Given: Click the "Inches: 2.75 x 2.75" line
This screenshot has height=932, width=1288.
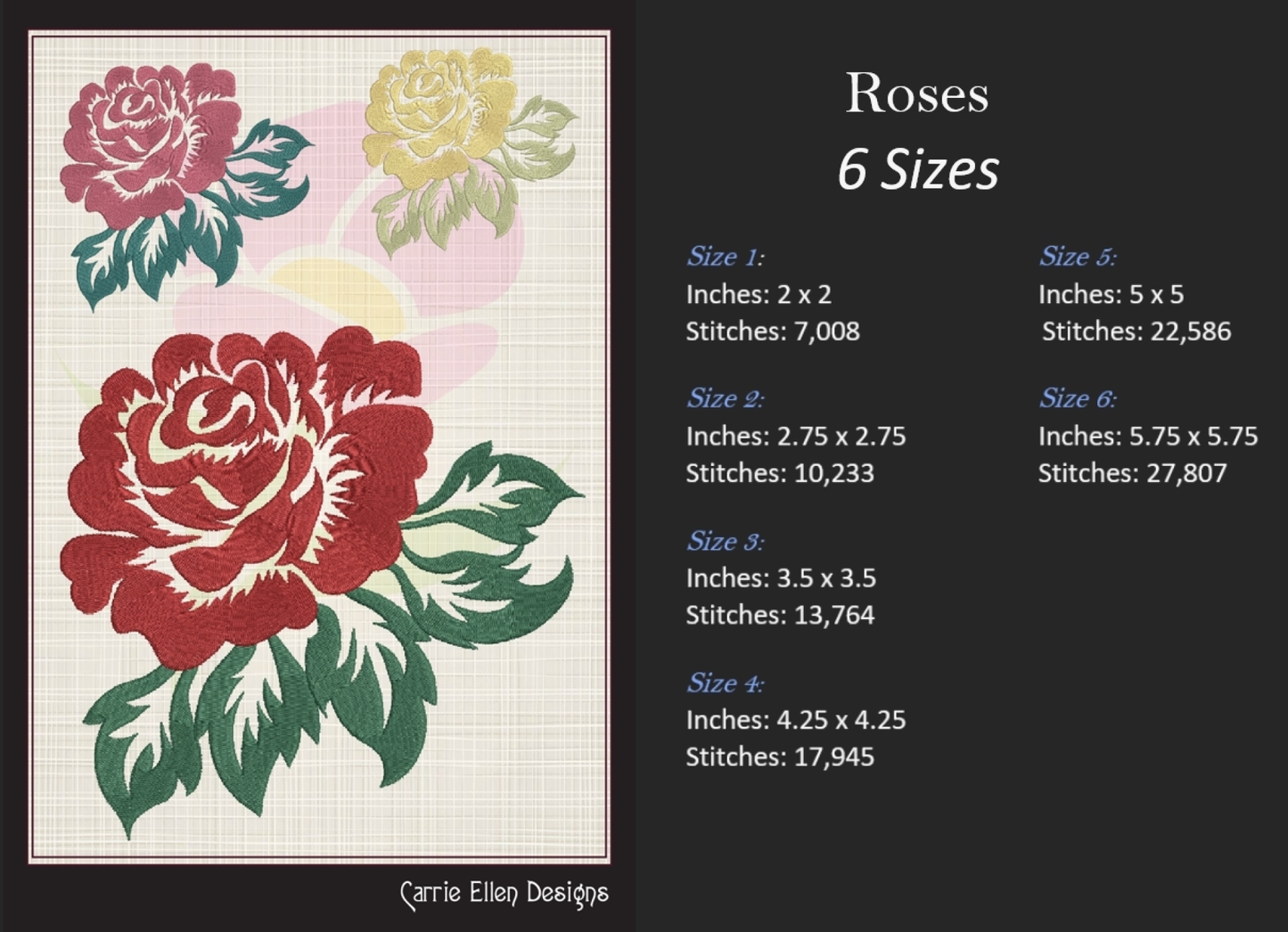Looking at the screenshot, I should (795, 437).
